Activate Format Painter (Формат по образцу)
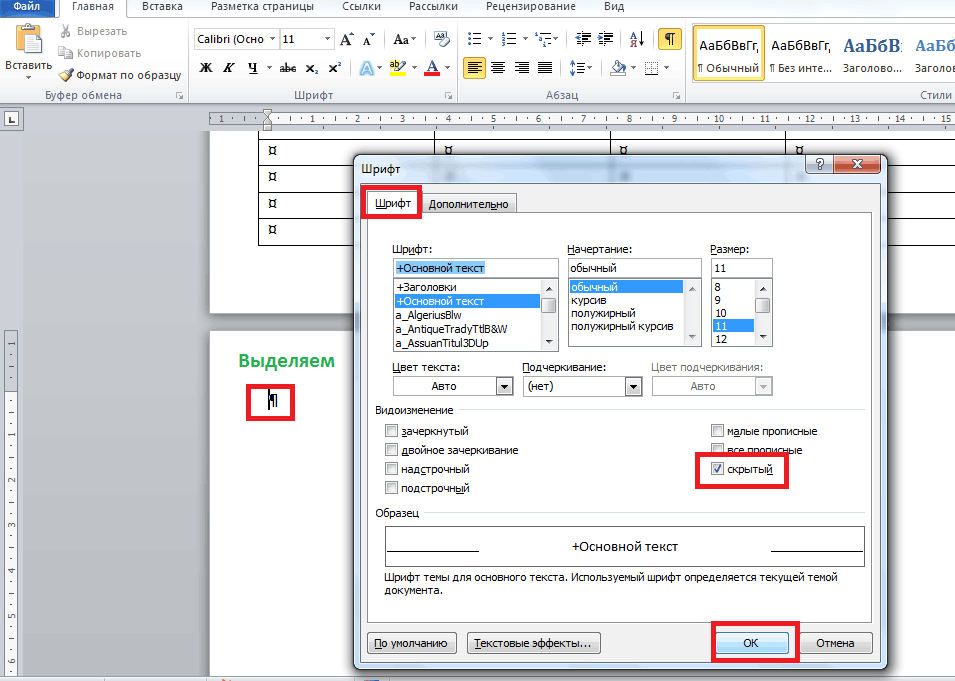955x681 pixels. pos(121,75)
